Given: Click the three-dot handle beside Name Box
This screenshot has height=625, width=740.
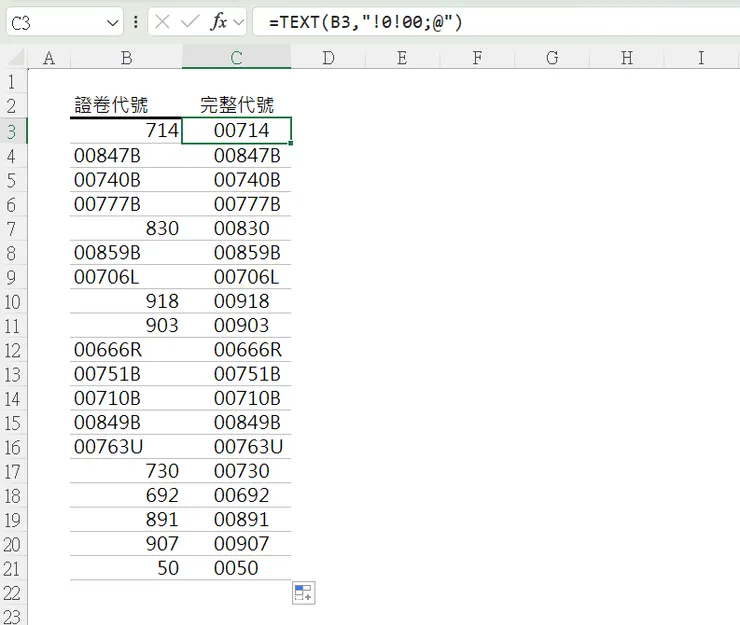Looking at the screenshot, I should pyautogui.click(x=136, y=22).
